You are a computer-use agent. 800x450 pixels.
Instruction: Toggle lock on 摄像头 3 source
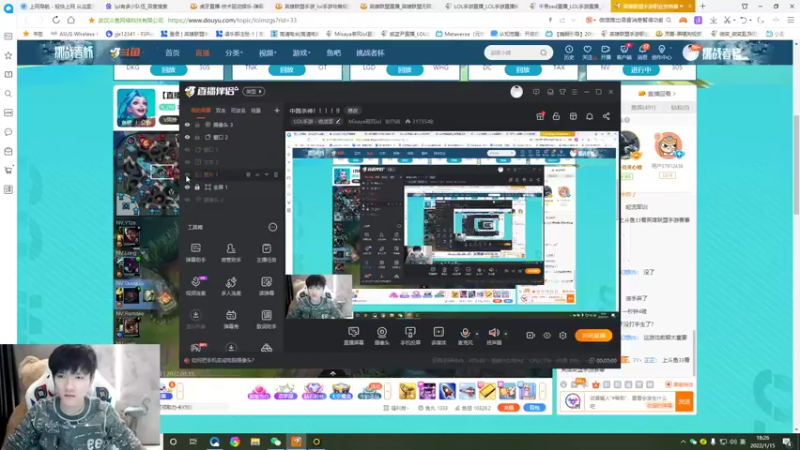pyautogui.click(x=197, y=124)
